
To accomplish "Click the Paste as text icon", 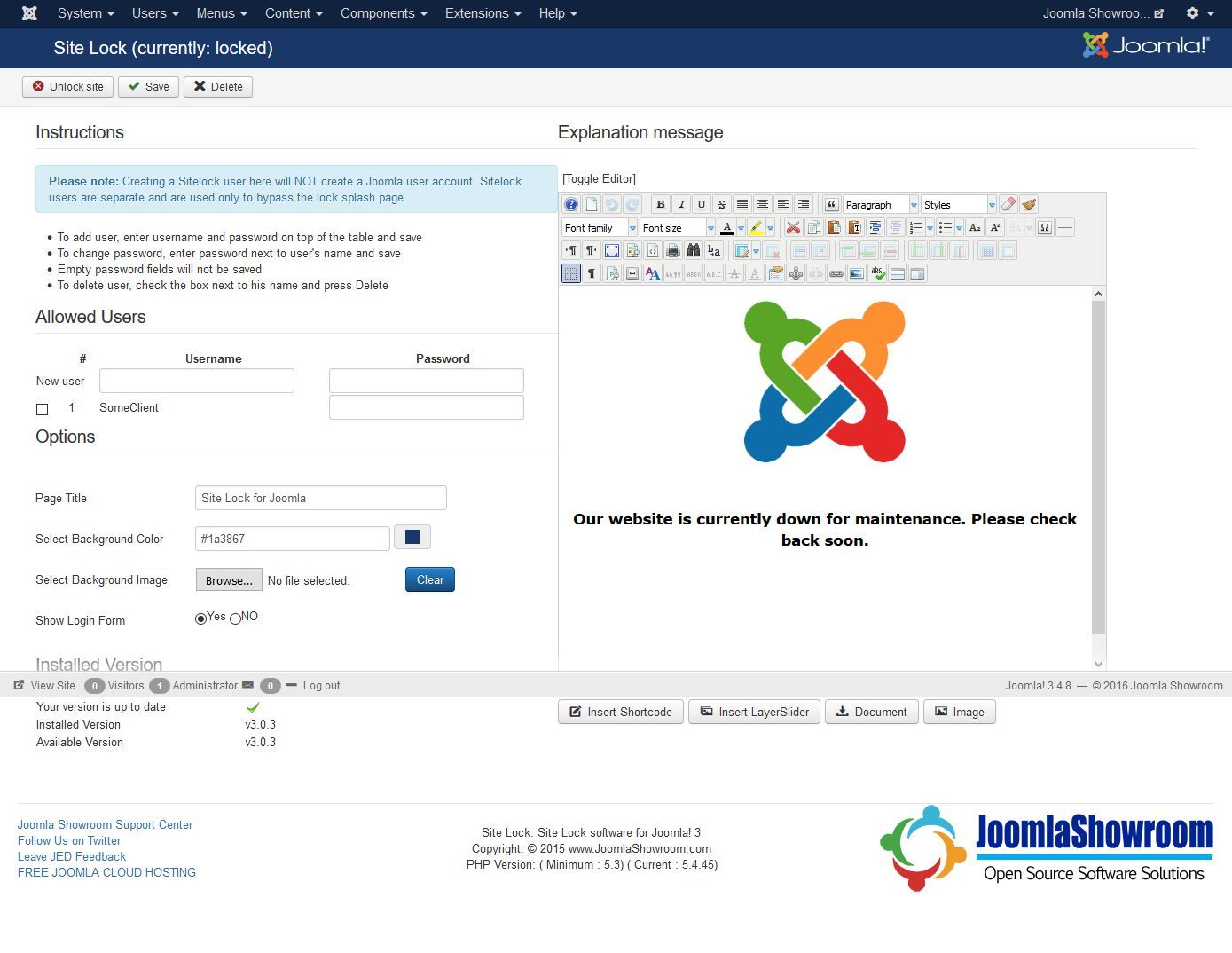I will click(x=855, y=228).
